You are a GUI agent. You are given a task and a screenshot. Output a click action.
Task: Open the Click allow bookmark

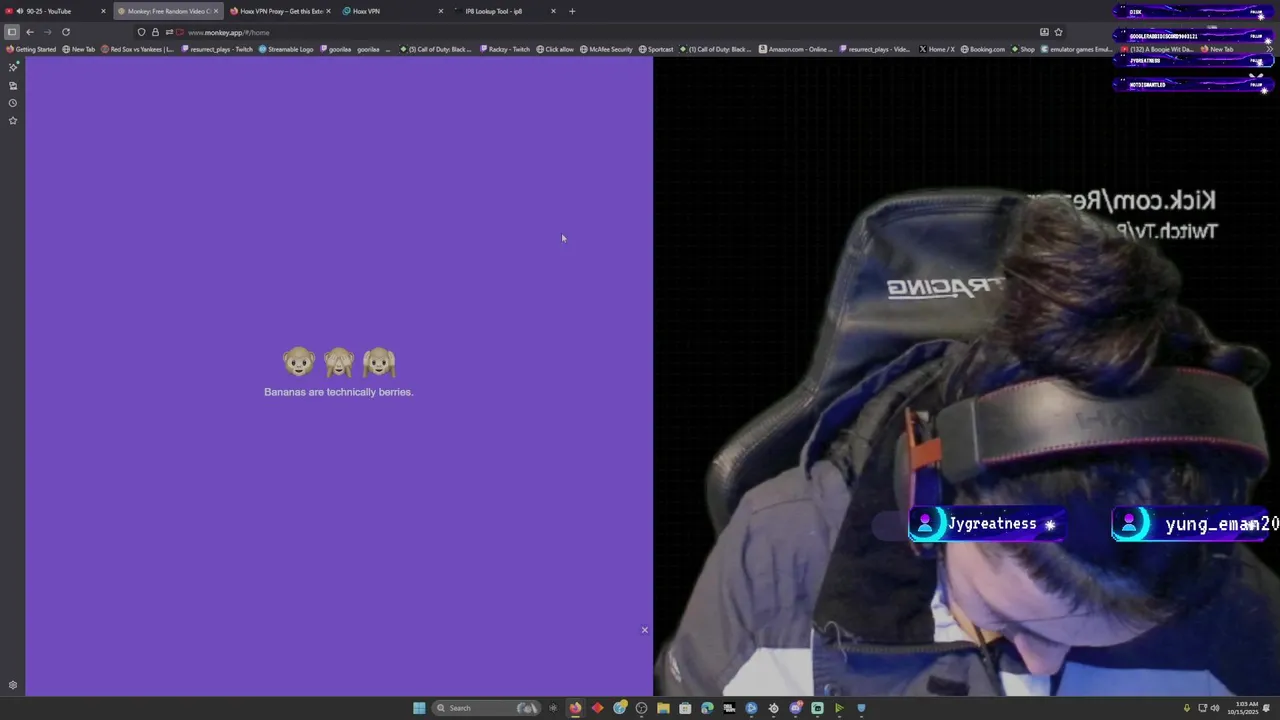click(x=555, y=49)
